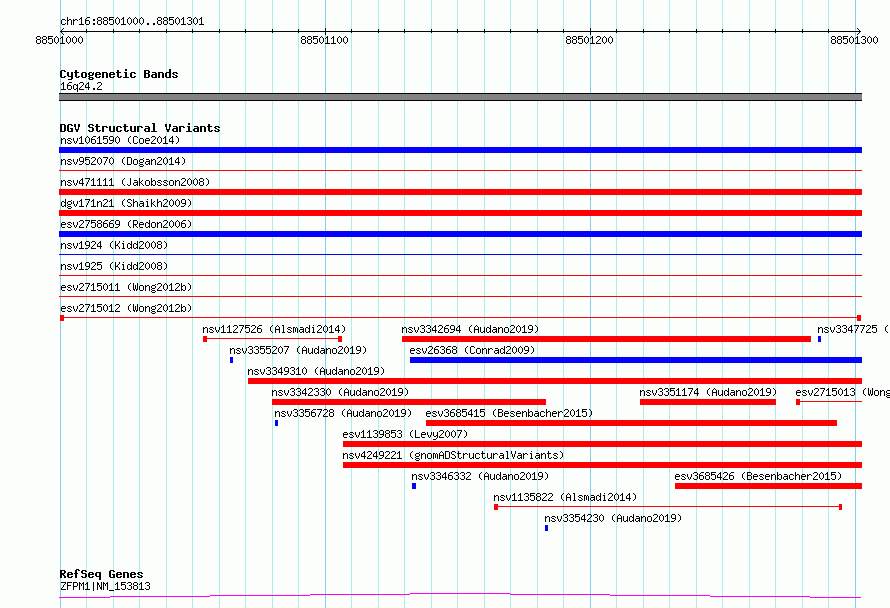Select nsv3349310 (Audano2019) label
Viewport: 890px width, 608px height.
[316, 371]
